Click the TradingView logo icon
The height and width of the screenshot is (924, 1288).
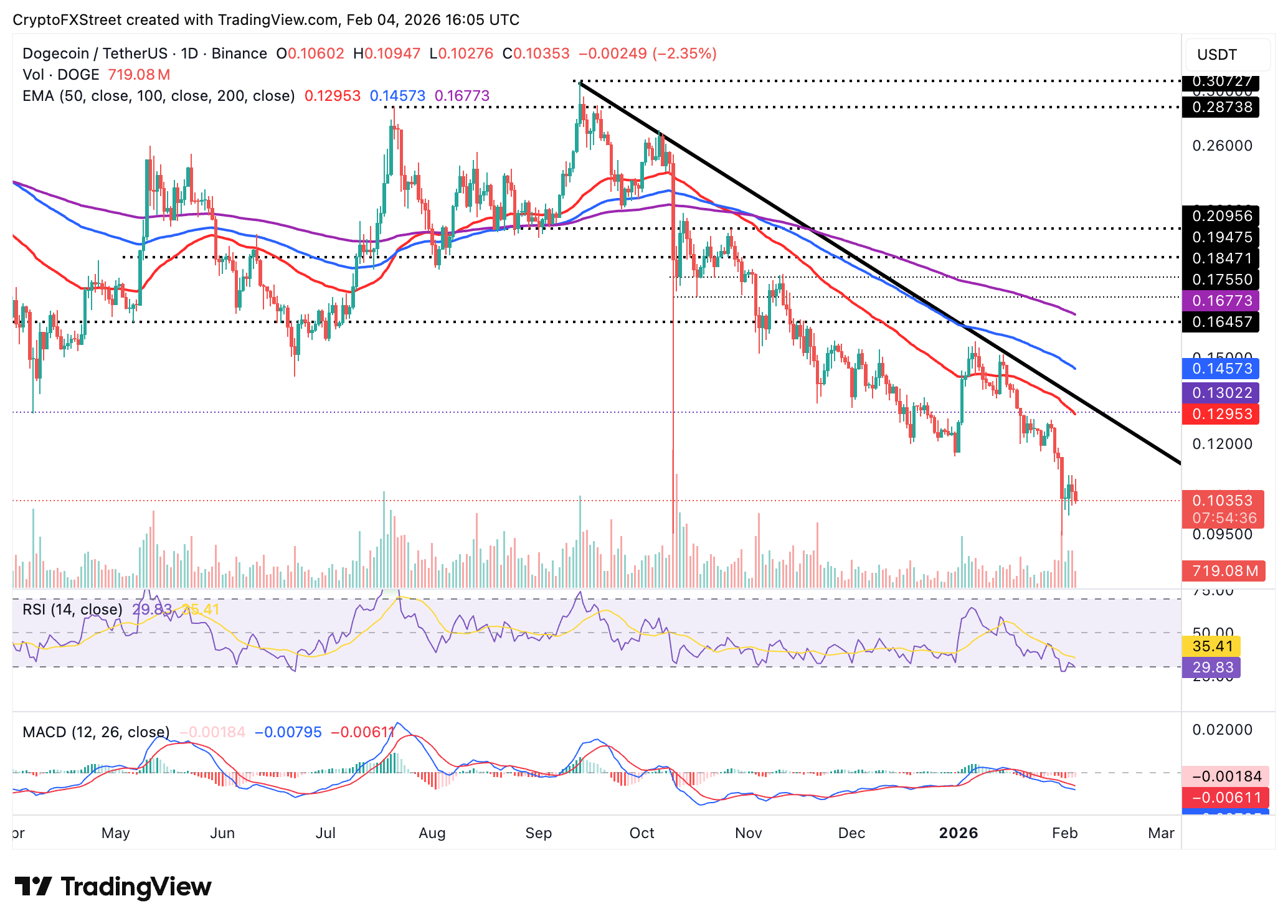pyautogui.click(x=32, y=886)
